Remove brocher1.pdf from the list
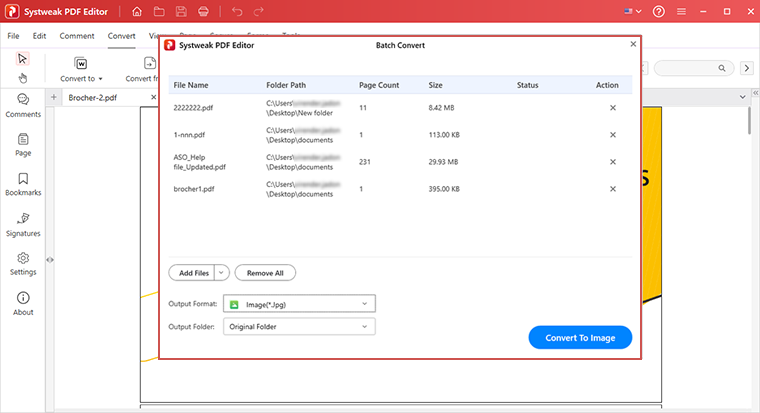Viewport: 760px width, 413px height. tap(613, 189)
